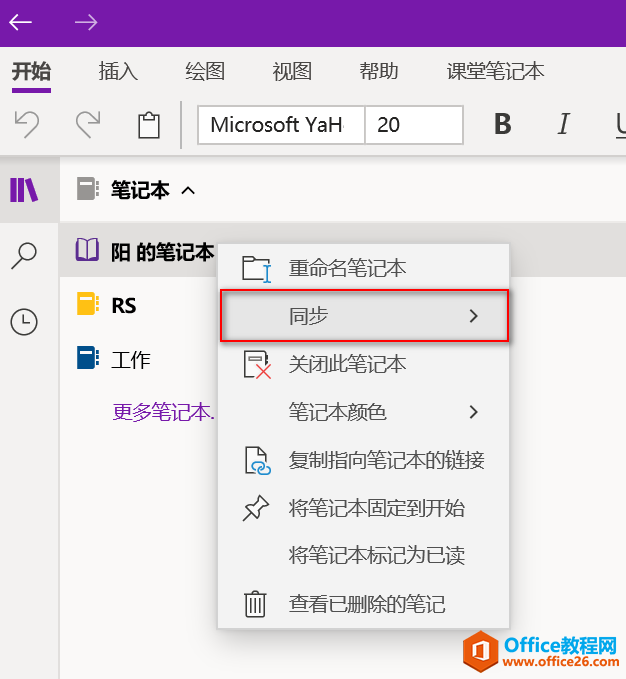
Task: Choose 将笔记本标记为已读 menu entry
Action: 364,556
